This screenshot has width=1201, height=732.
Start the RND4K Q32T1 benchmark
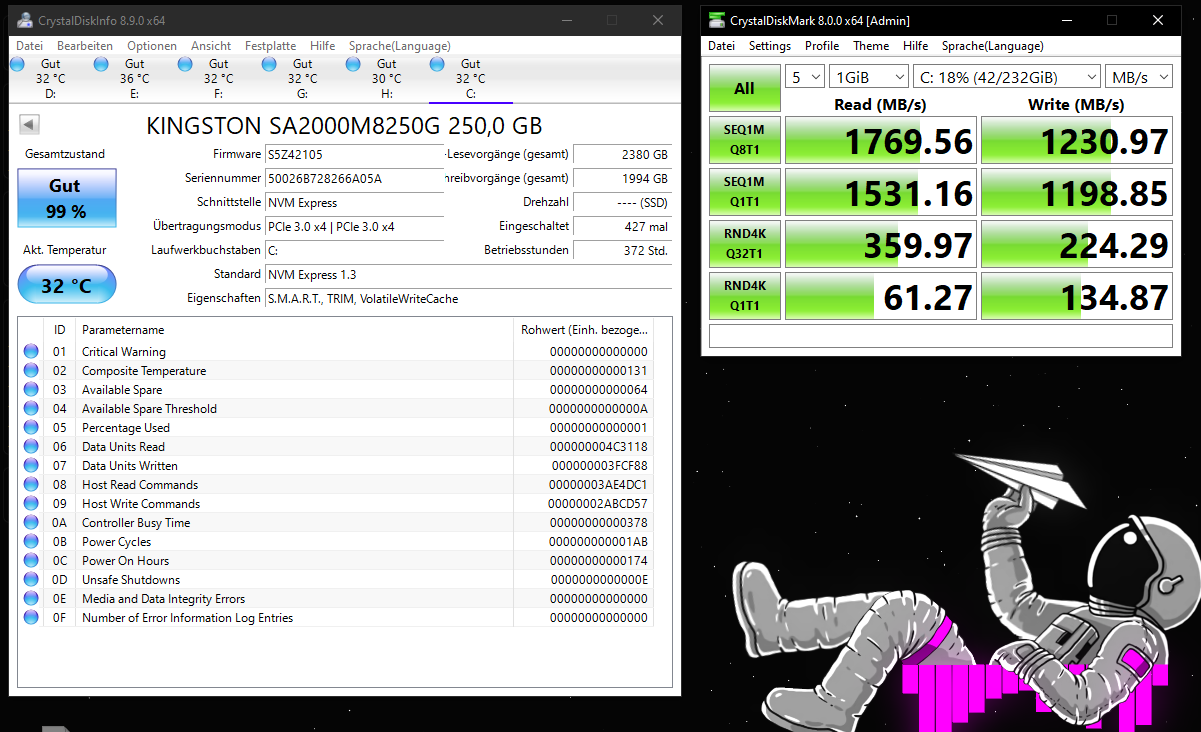coord(744,243)
